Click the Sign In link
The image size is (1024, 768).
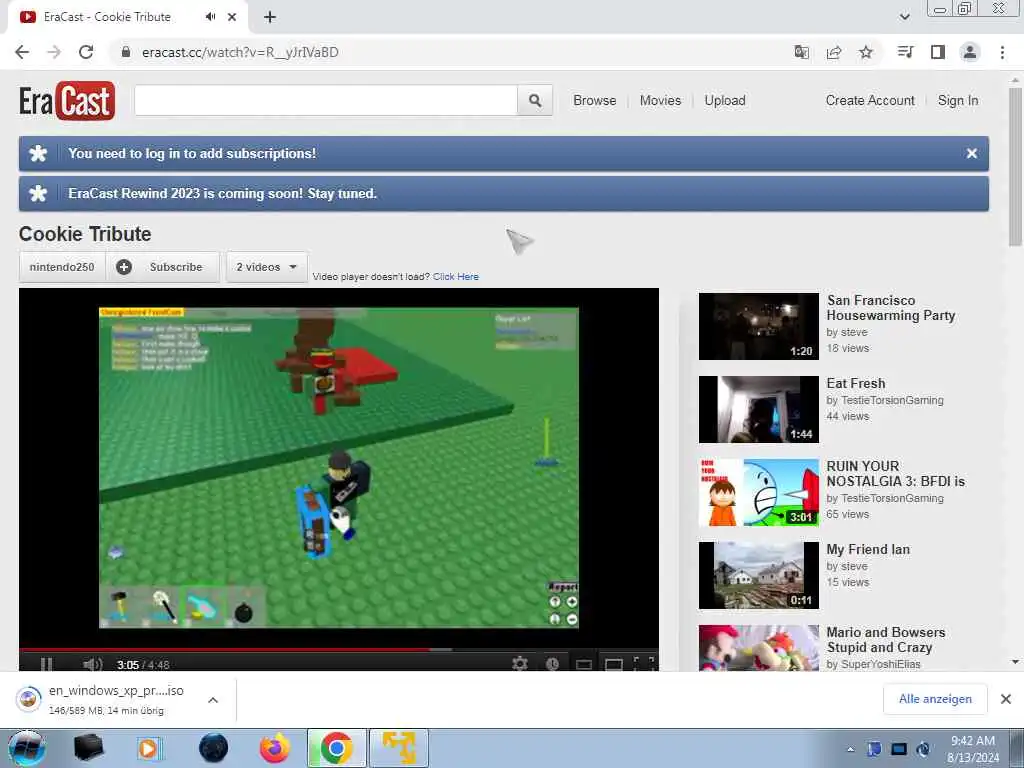tap(958, 101)
